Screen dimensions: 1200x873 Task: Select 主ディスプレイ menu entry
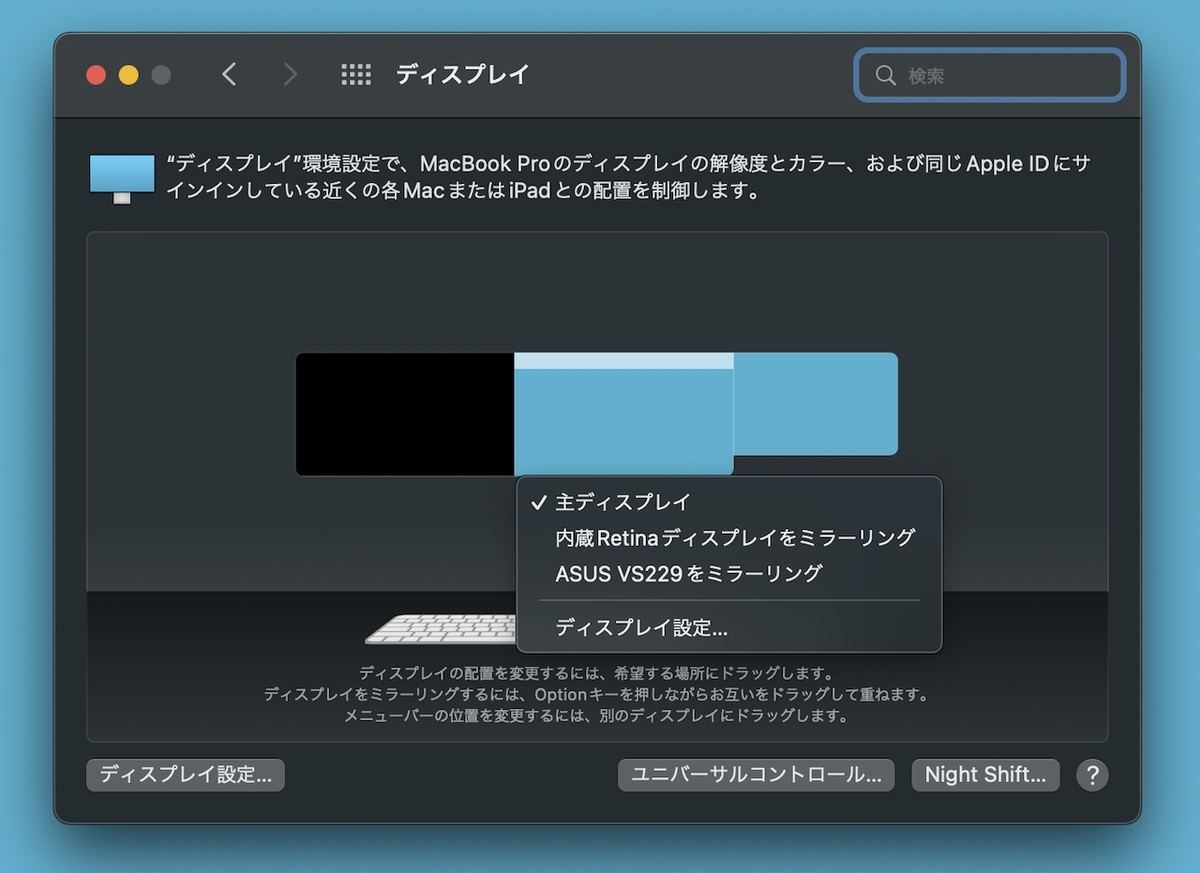pos(729,502)
